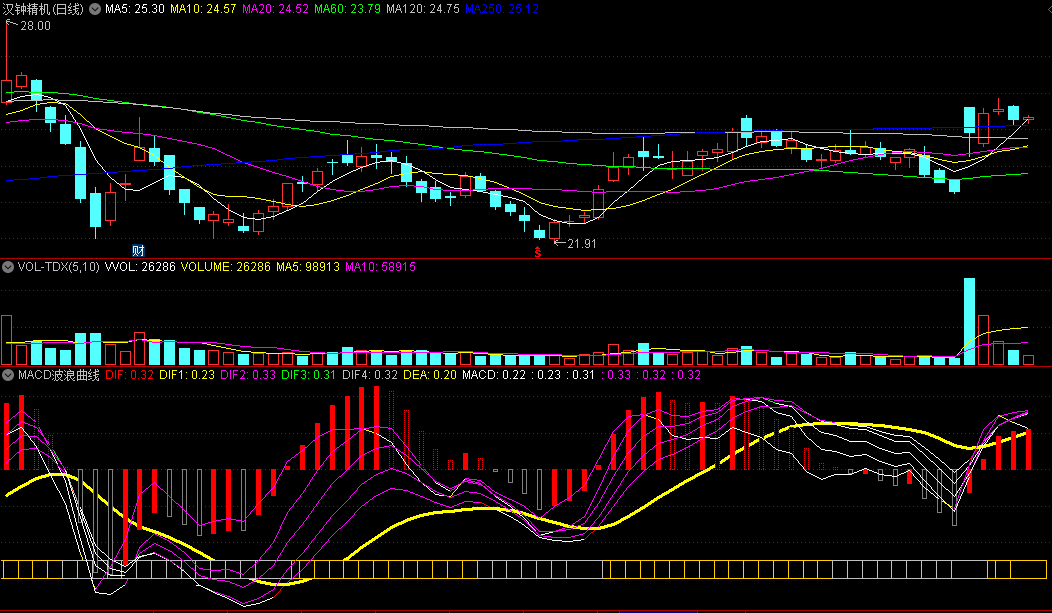
Task: Click the VVOL: 26286 value
Action: (140, 267)
